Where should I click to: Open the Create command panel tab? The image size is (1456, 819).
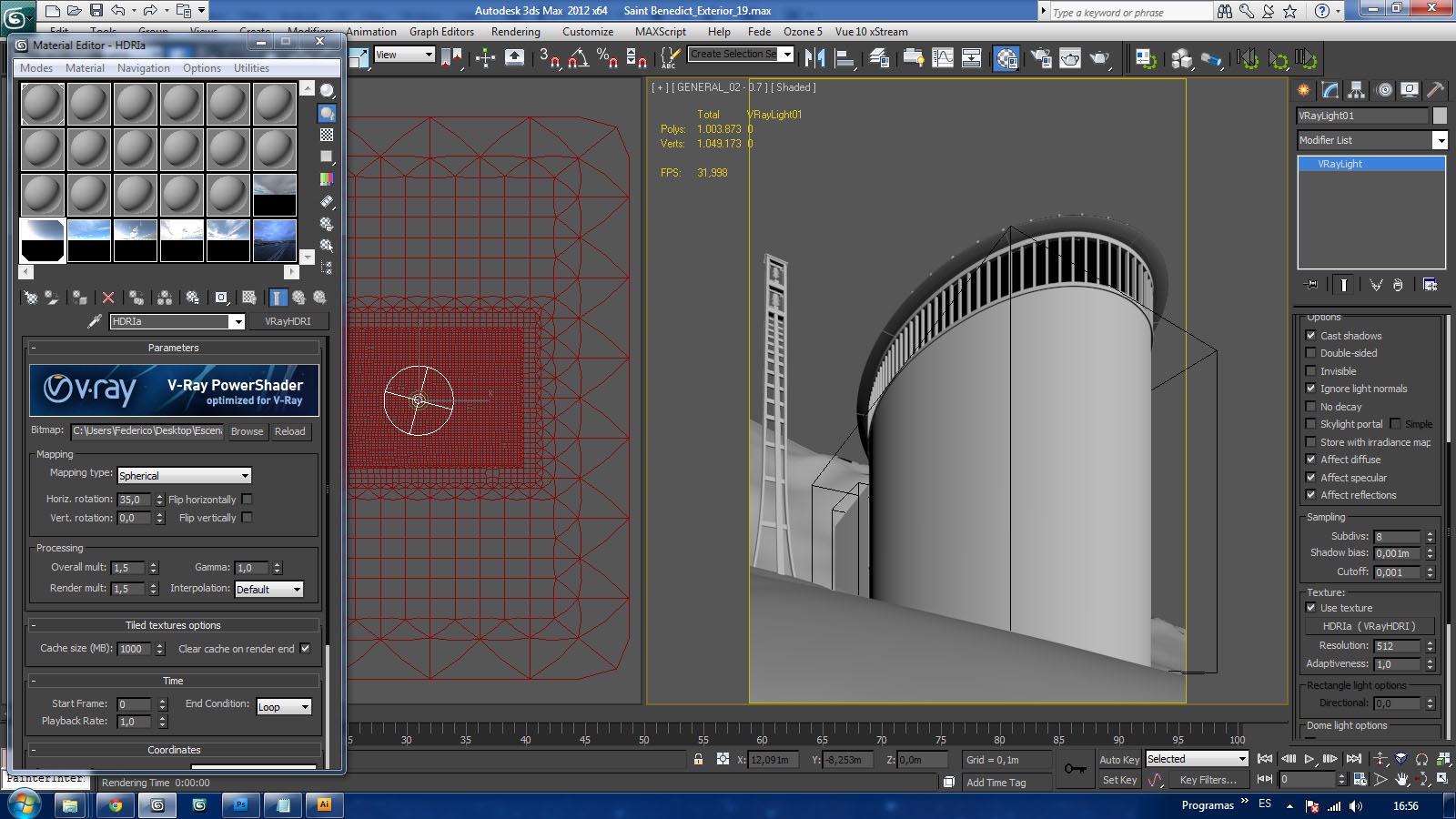tap(1304, 89)
